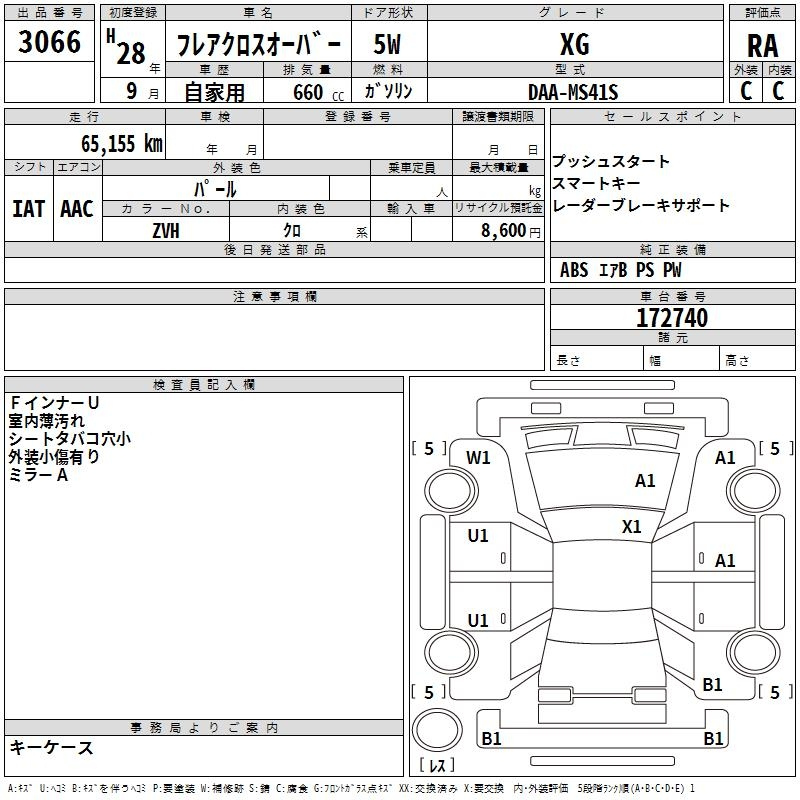
Task: Click the 譲渡書類期限 header
Action: pos(498,116)
